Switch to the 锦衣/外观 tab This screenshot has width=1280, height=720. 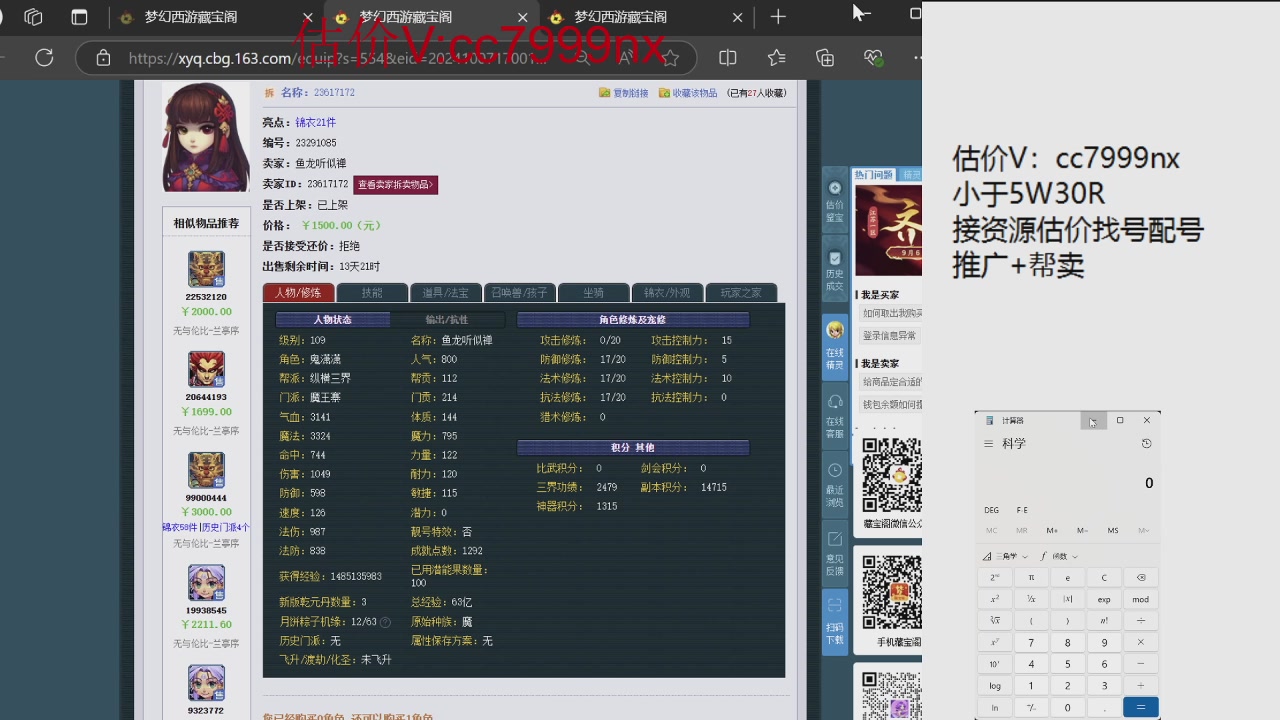pyautogui.click(x=667, y=293)
